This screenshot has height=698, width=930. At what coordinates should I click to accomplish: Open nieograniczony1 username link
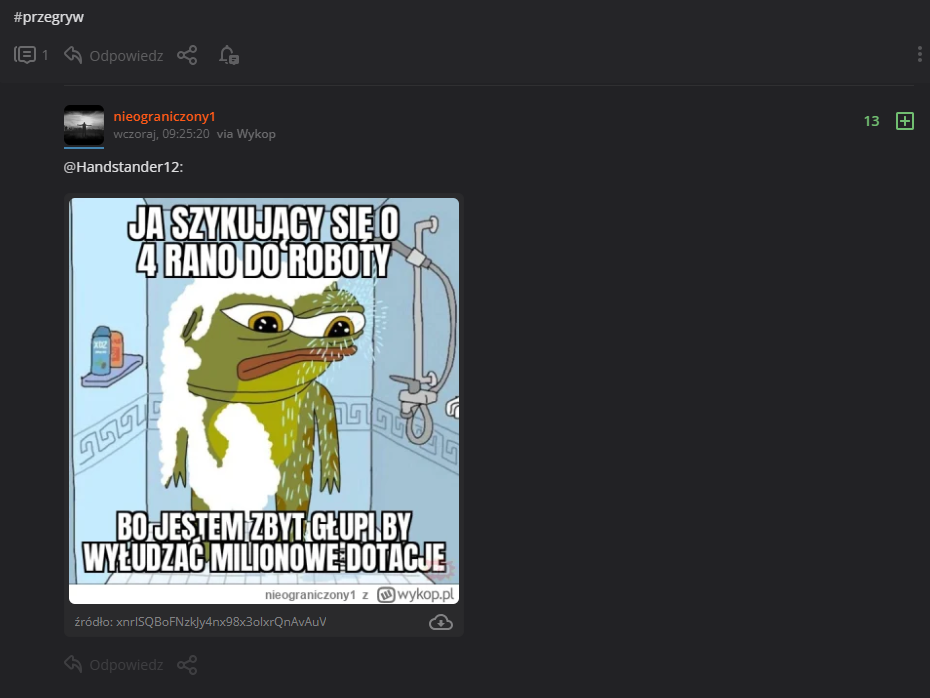pyautogui.click(x=164, y=116)
